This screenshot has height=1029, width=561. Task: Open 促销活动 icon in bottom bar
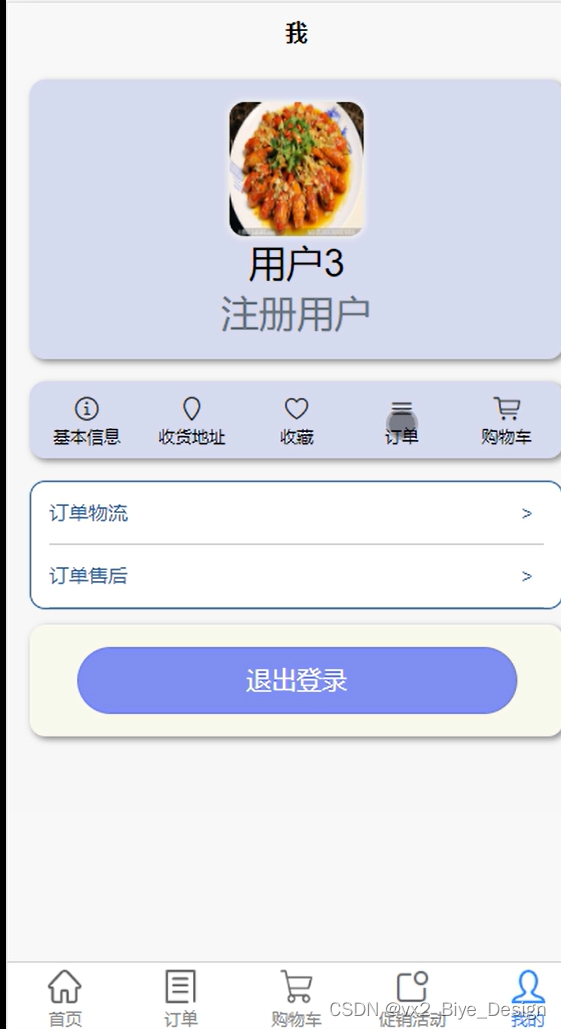413,986
